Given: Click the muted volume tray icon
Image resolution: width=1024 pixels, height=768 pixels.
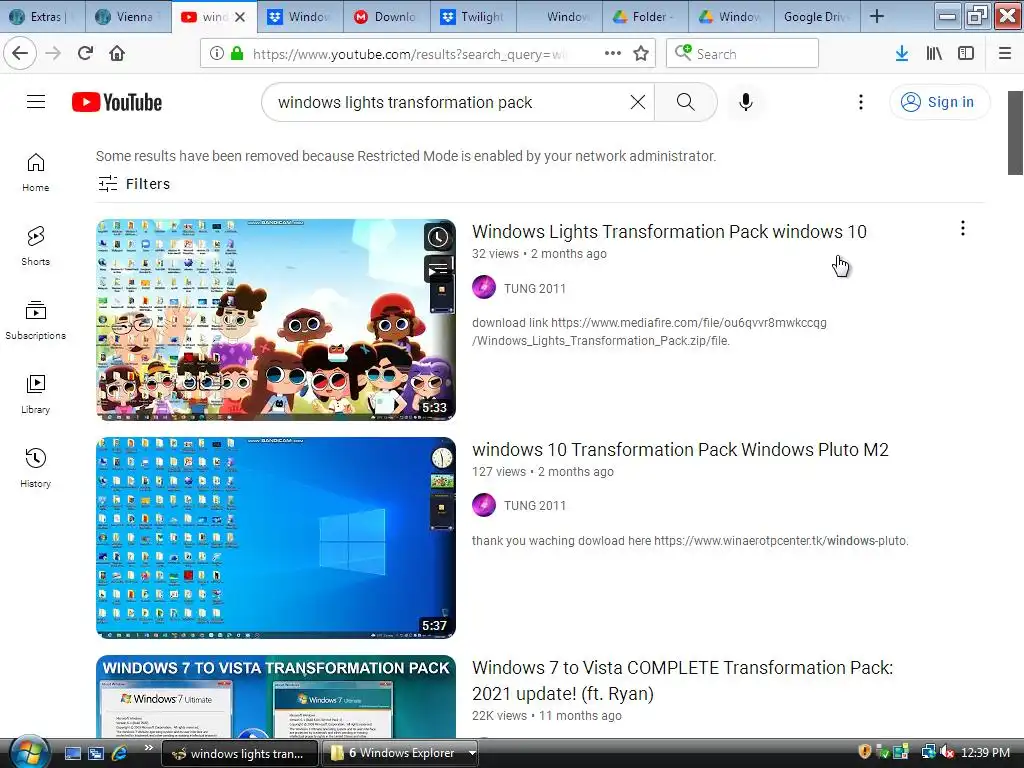Looking at the screenshot, I should coord(946,752).
